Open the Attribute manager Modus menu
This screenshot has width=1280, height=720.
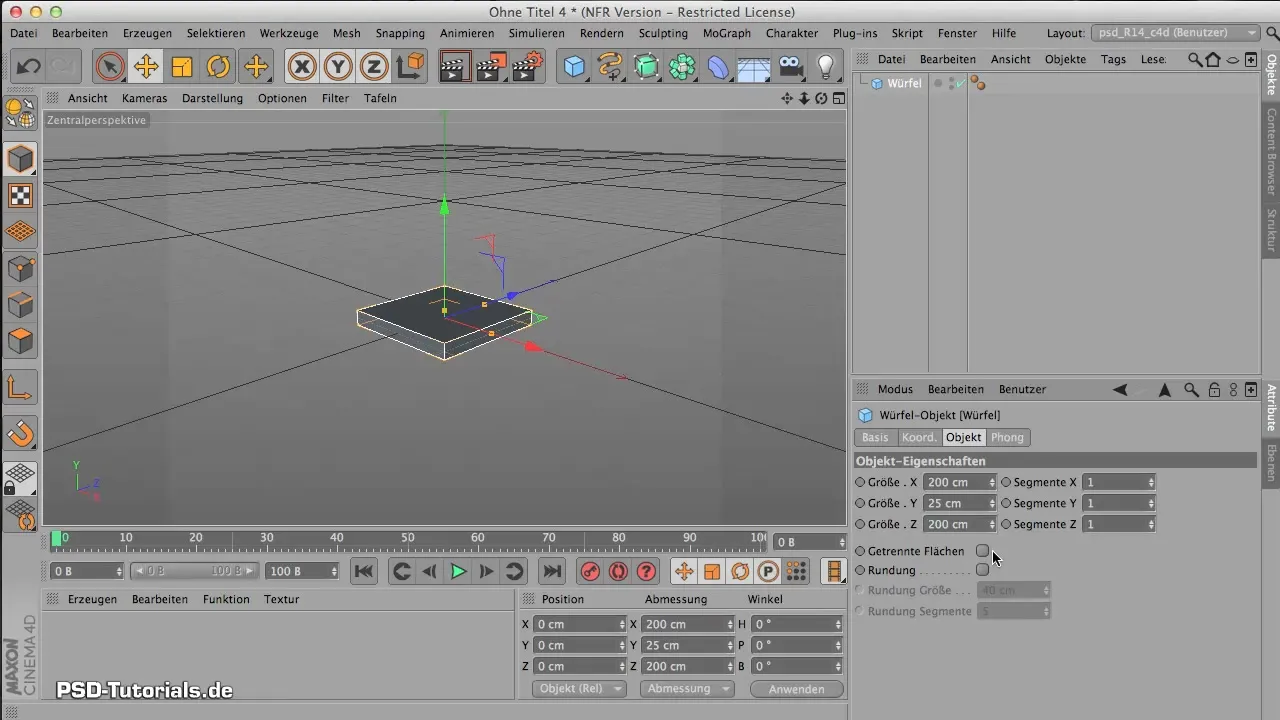(895, 389)
